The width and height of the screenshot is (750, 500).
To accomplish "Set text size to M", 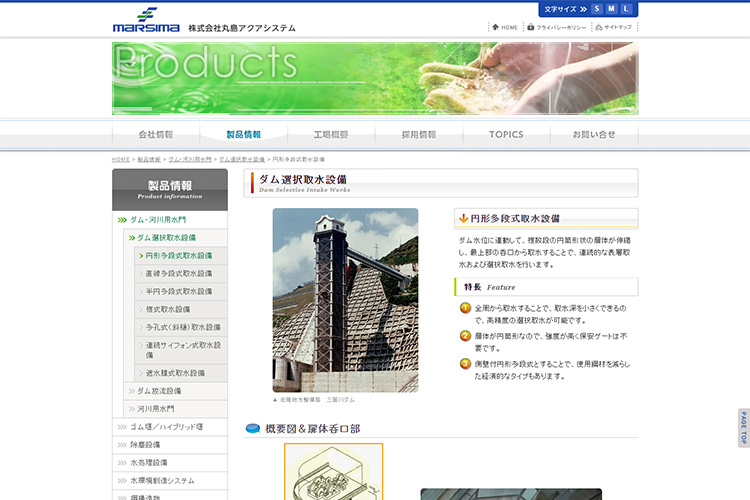I will click(x=611, y=9).
